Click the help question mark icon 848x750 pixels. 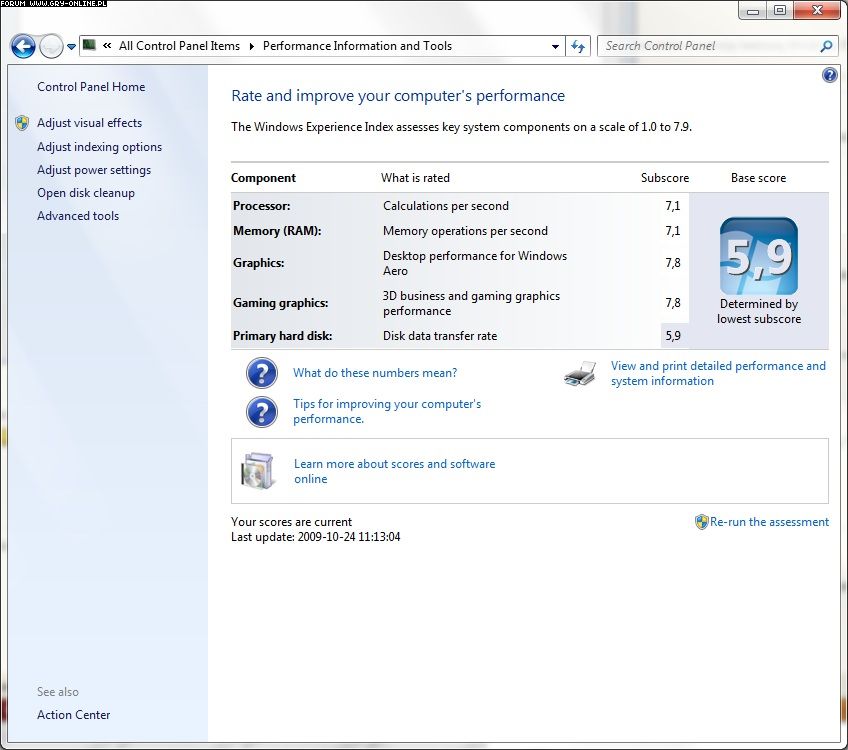(x=829, y=75)
